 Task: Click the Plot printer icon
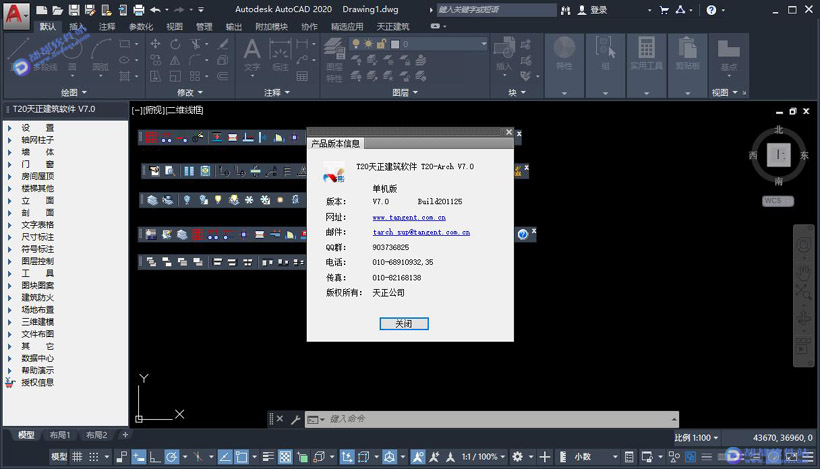(139, 10)
